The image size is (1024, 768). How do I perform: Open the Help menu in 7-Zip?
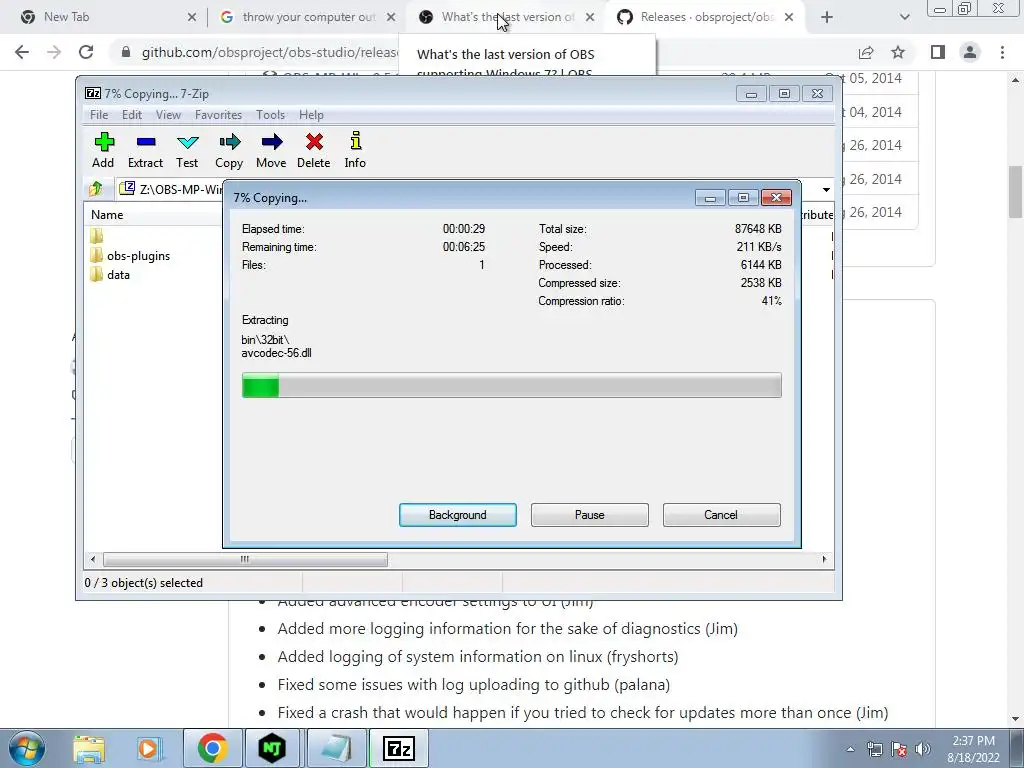(312, 115)
